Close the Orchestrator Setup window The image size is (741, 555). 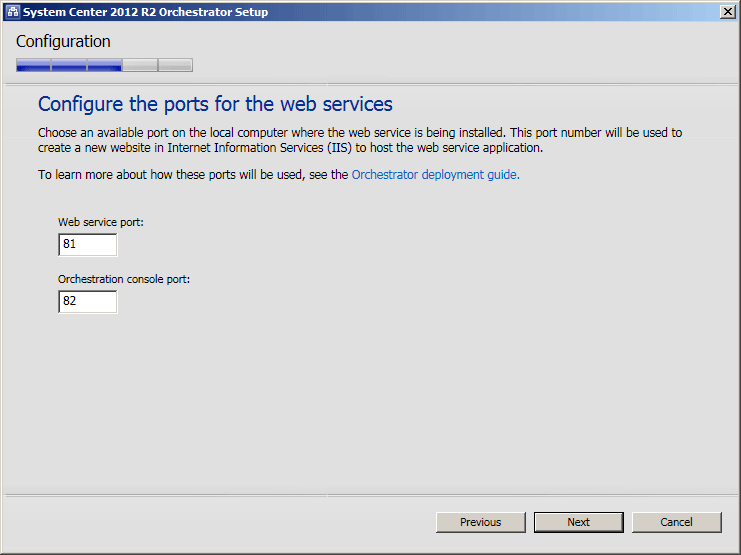point(728,12)
